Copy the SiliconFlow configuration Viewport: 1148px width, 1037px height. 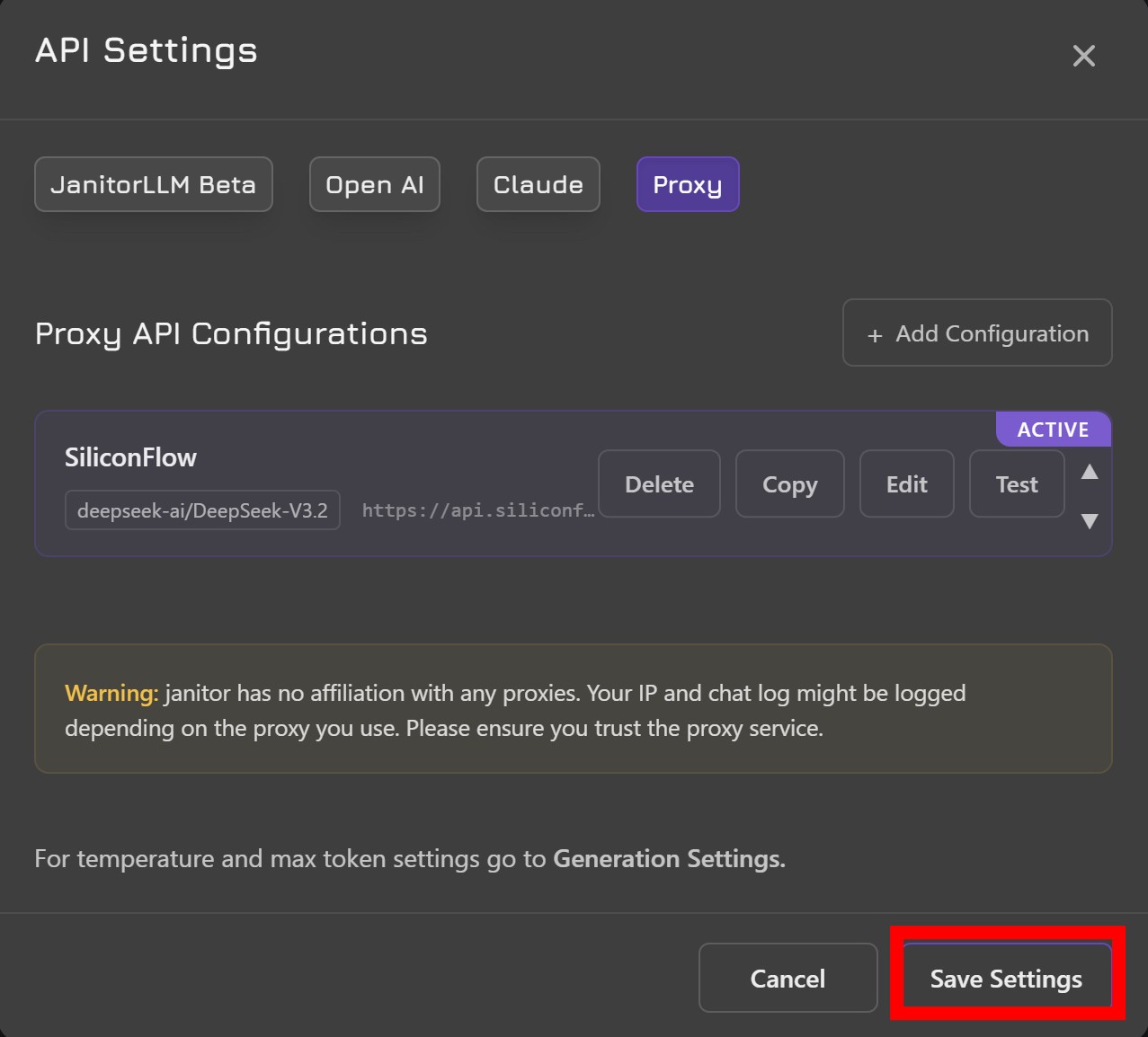tap(789, 483)
